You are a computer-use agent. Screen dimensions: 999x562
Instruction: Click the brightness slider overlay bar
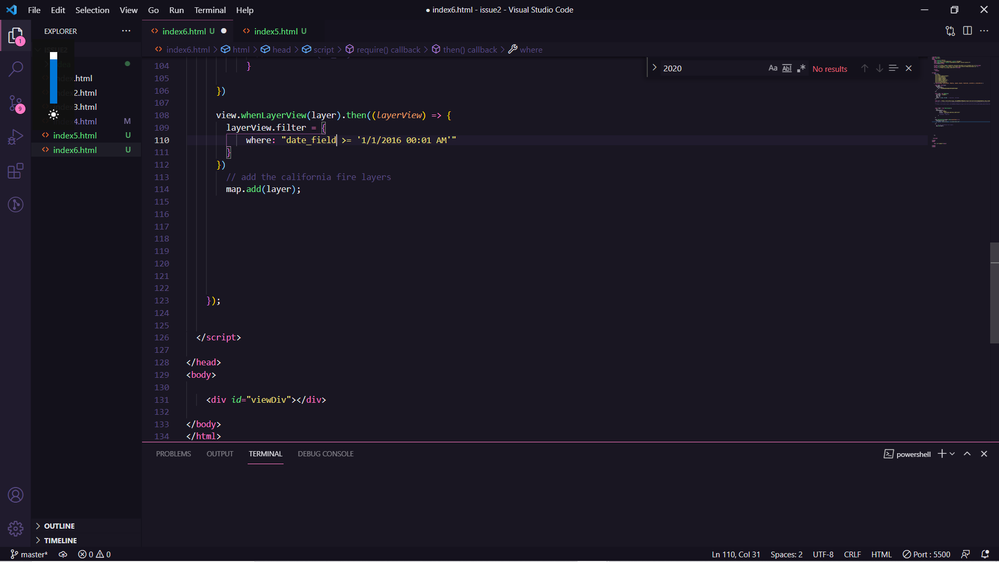(54, 78)
